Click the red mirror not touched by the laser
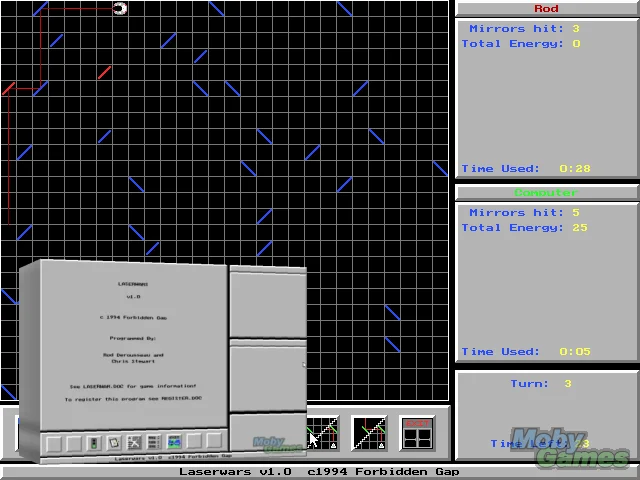Viewport: 640px width, 480px height. [x=104, y=73]
